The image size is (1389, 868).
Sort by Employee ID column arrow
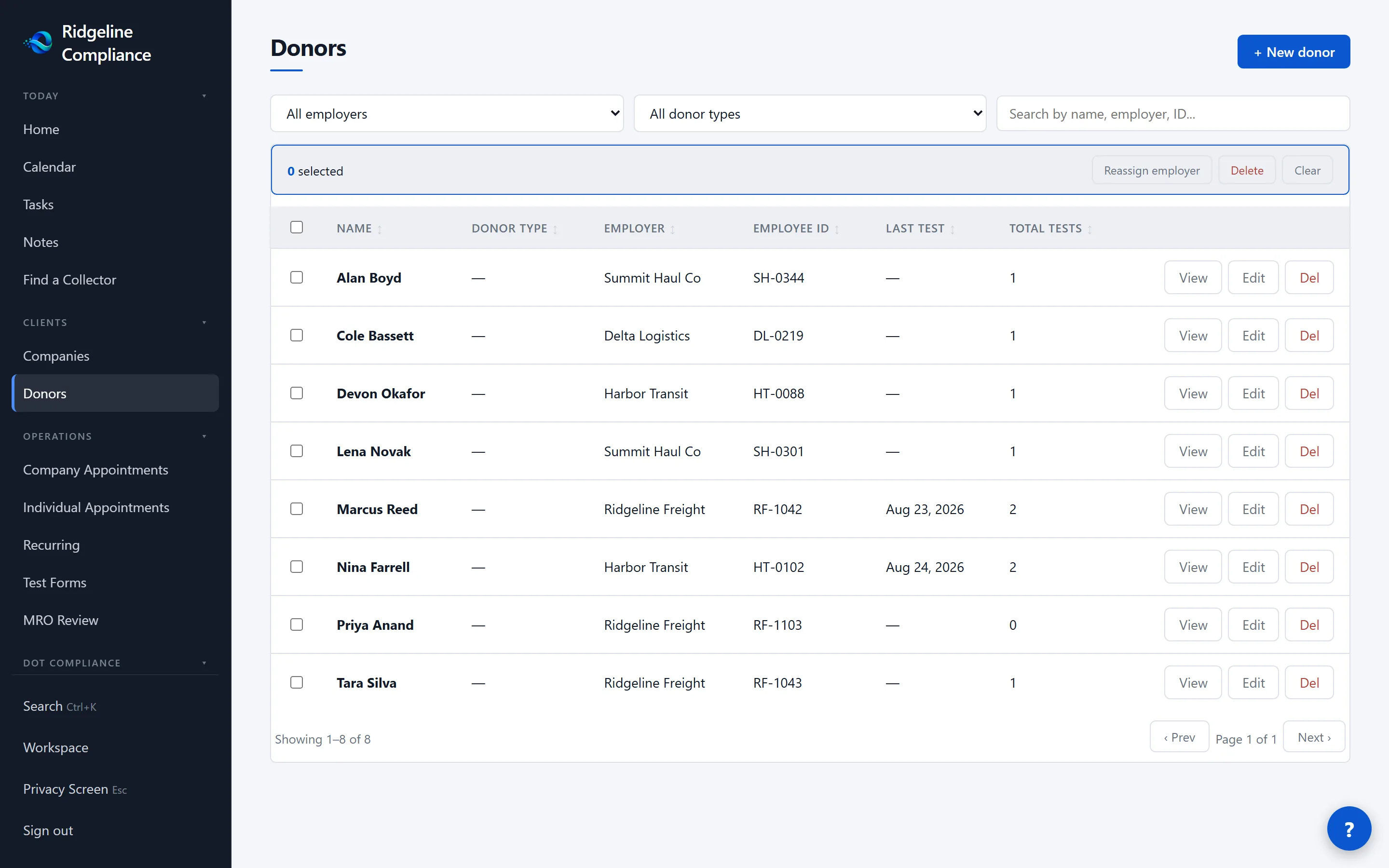[x=837, y=229]
